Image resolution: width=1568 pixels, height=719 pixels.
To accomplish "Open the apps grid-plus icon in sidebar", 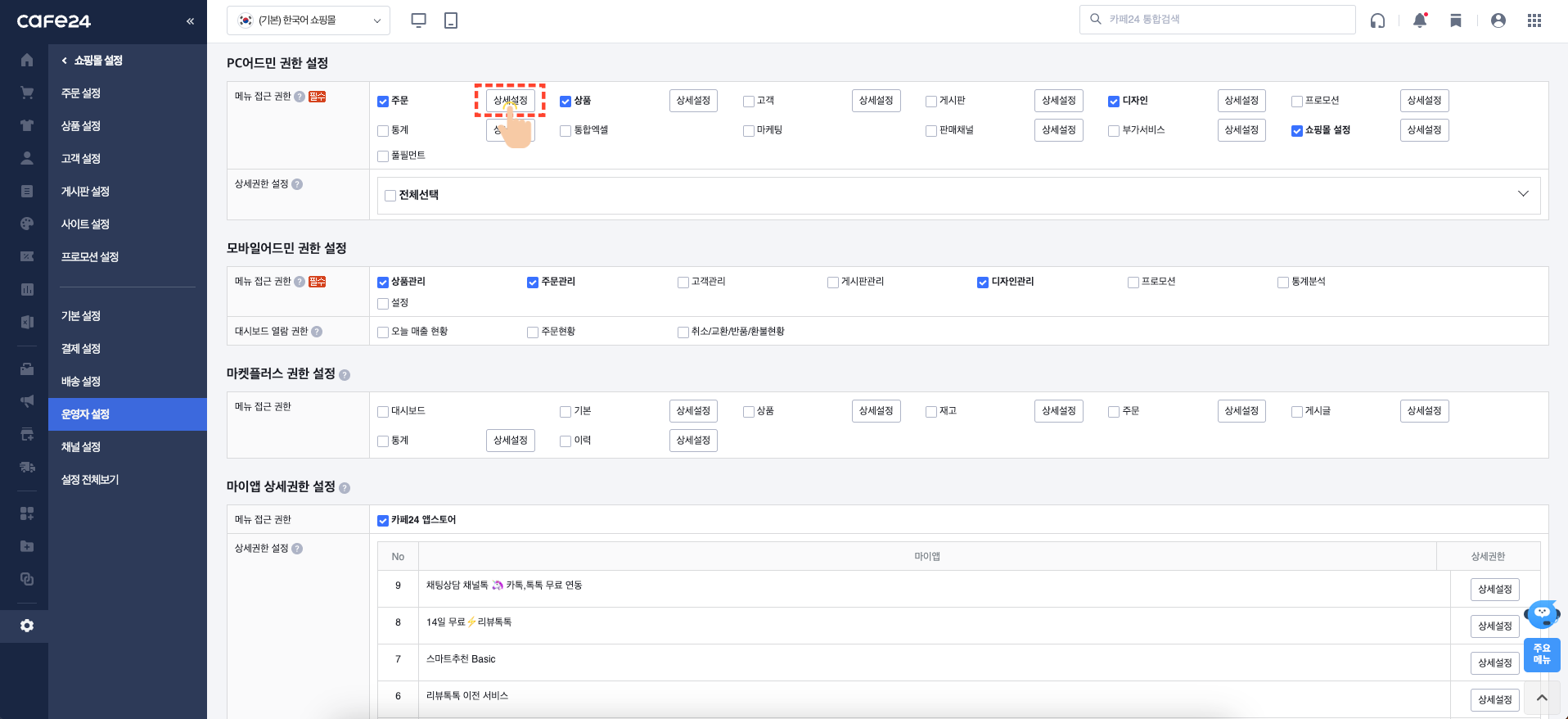I will [27, 513].
